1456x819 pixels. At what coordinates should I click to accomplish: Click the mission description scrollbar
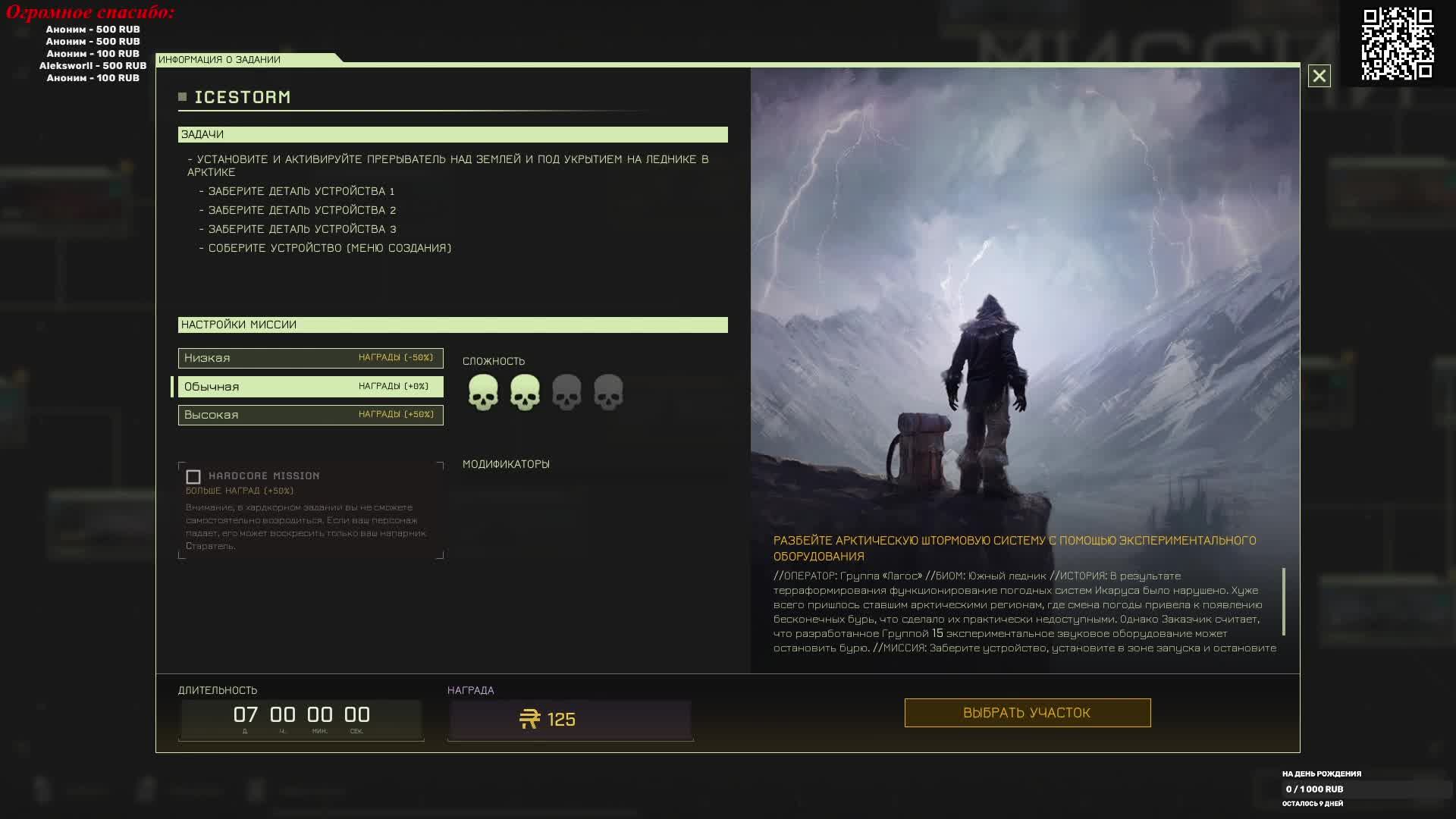1283,601
